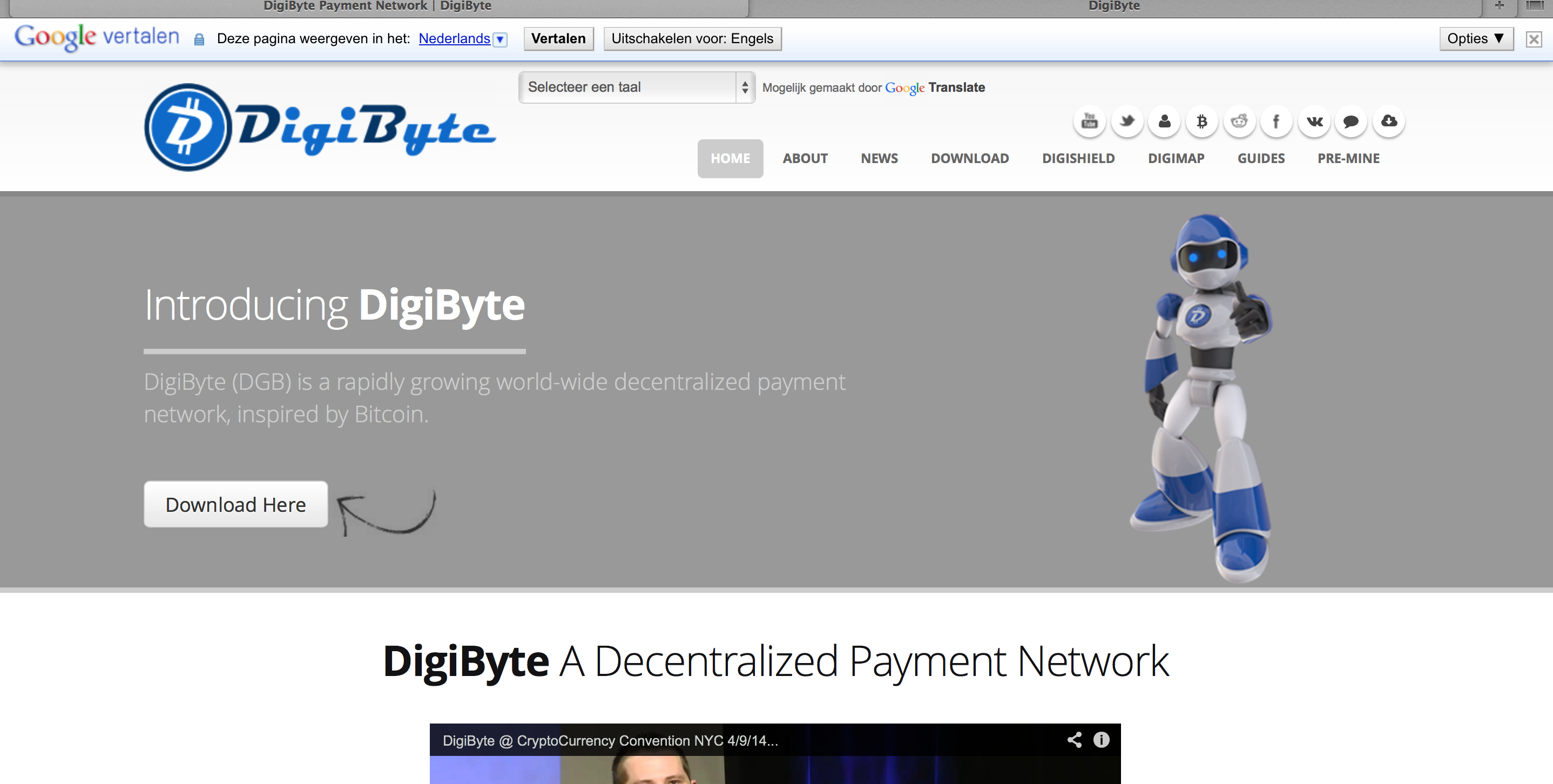This screenshot has height=784, width=1553.
Task: Open the ABOUT navigation item
Action: pos(805,159)
